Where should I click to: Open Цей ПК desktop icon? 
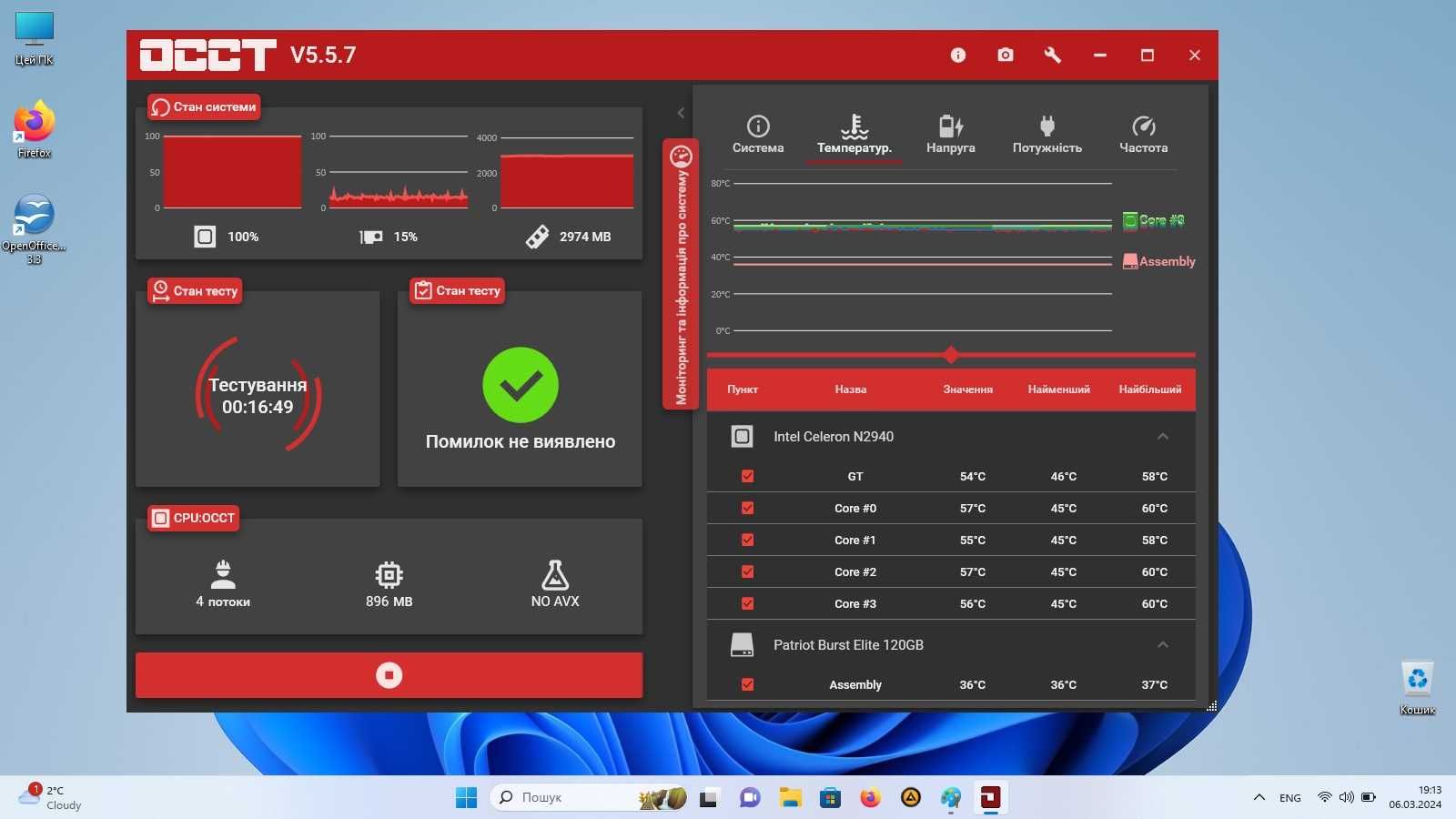[x=35, y=39]
